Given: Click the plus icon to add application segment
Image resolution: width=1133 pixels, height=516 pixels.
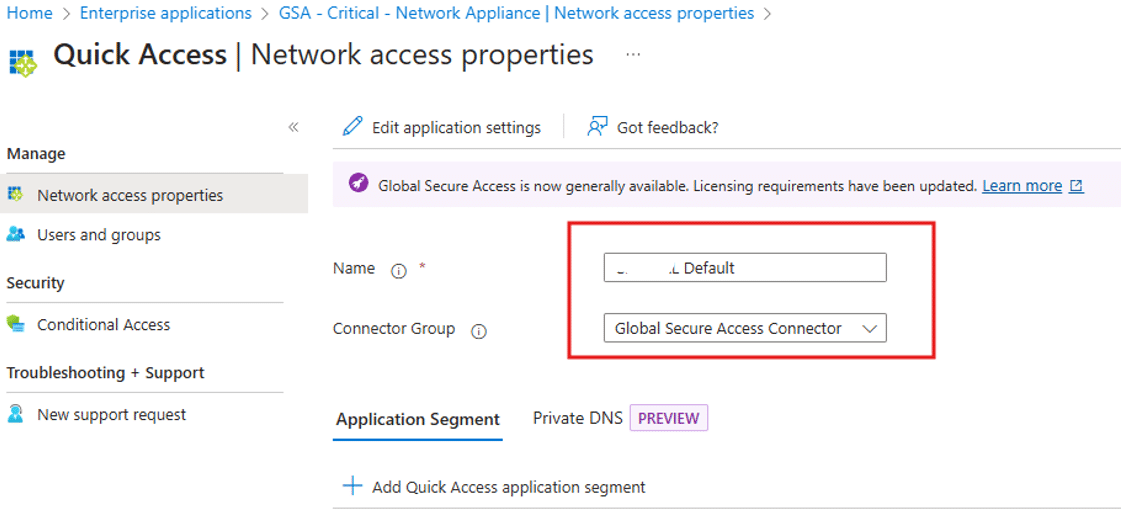Looking at the screenshot, I should pyautogui.click(x=352, y=486).
